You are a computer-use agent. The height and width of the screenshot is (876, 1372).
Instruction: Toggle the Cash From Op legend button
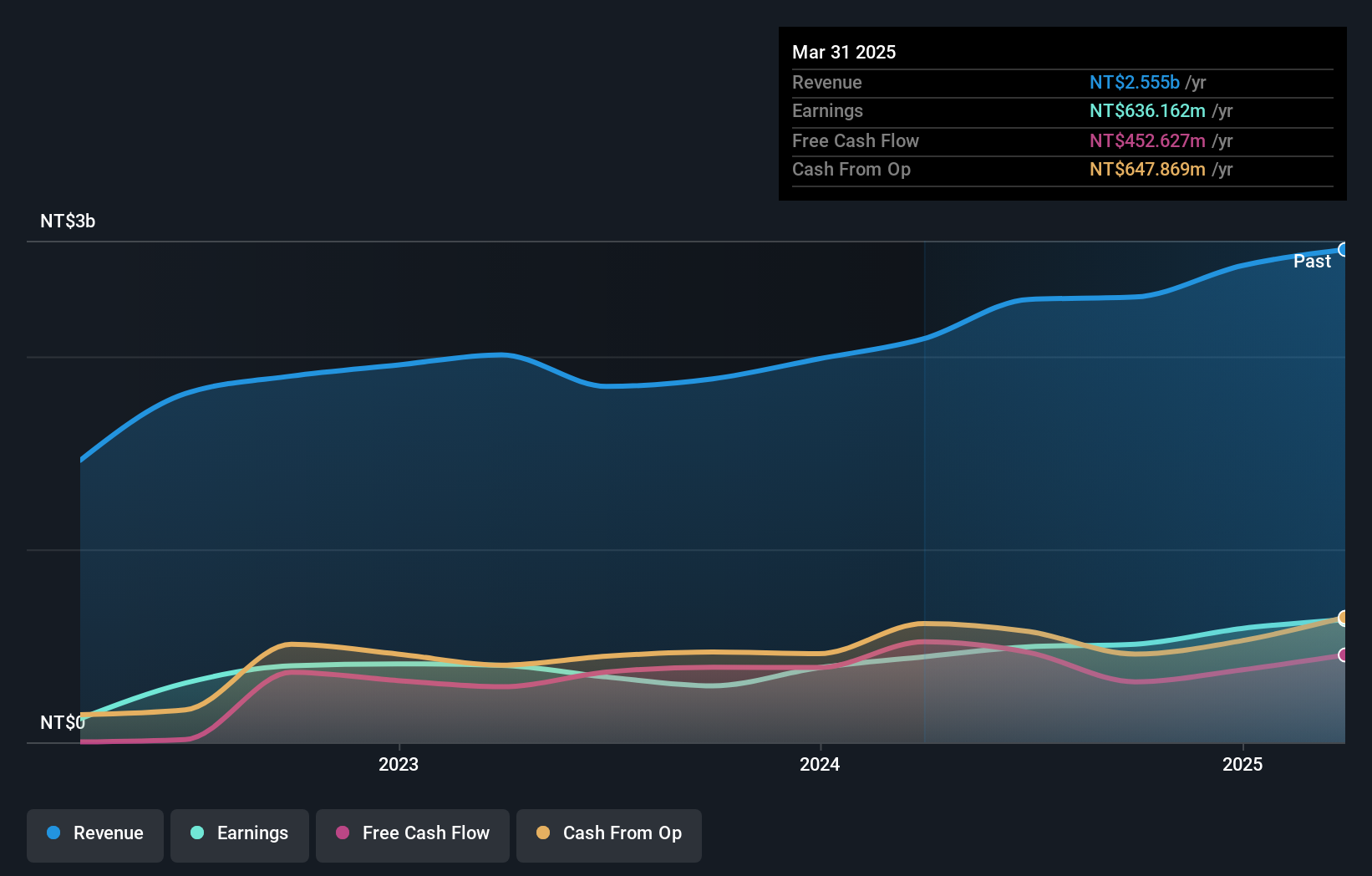pyautogui.click(x=609, y=835)
